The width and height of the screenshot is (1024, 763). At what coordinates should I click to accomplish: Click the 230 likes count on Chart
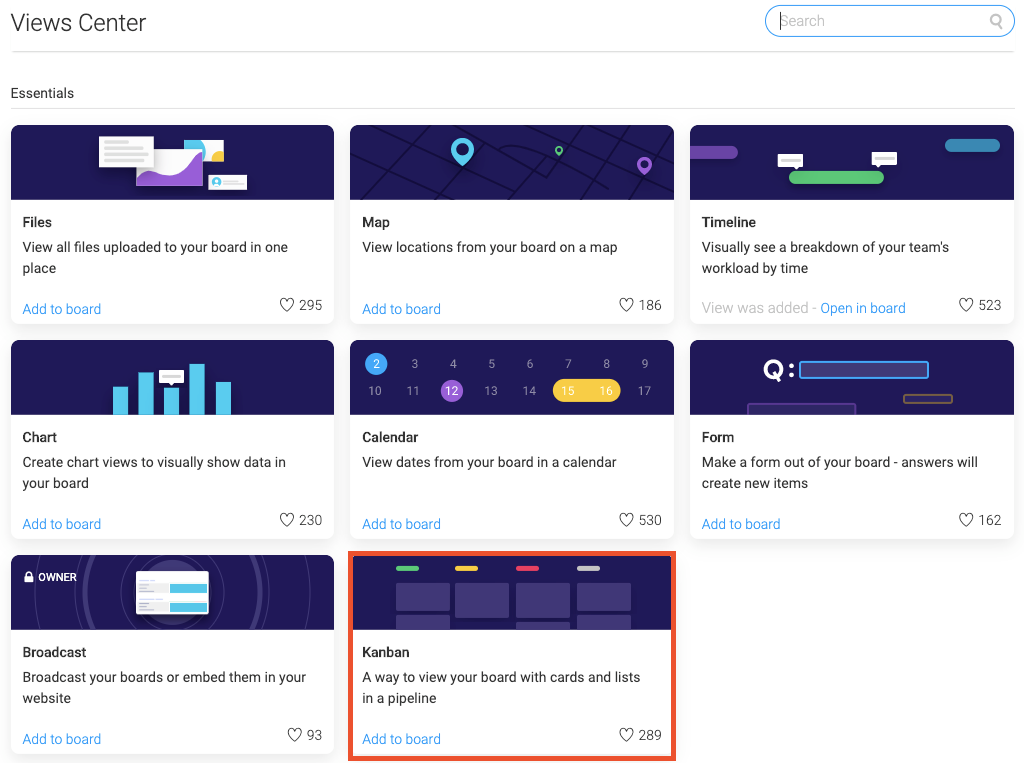point(311,520)
